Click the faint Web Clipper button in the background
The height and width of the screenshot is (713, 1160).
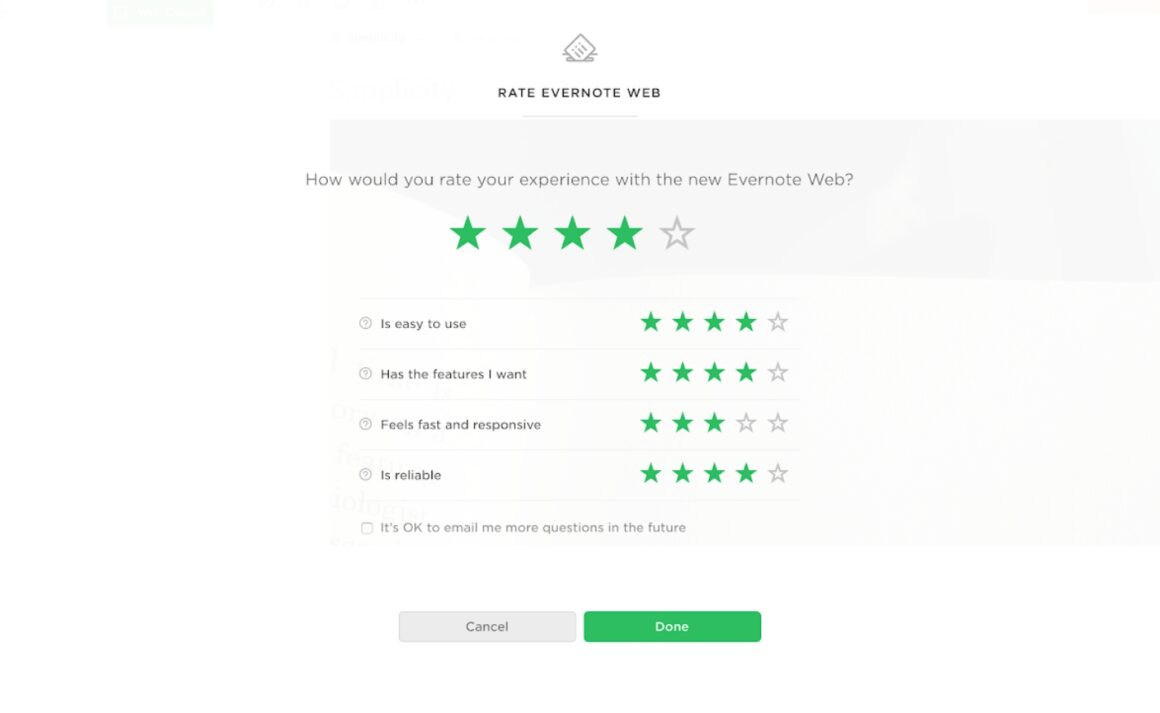coord(159,13)
